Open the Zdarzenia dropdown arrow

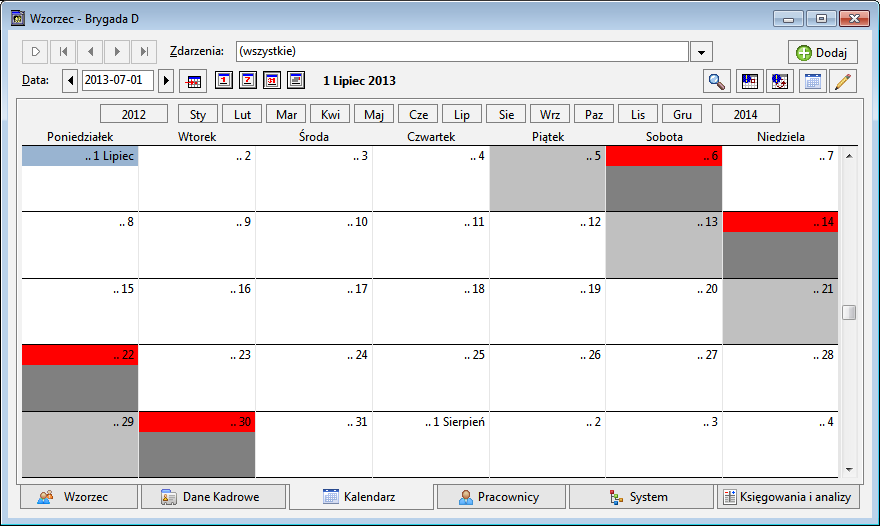point(702,52)
